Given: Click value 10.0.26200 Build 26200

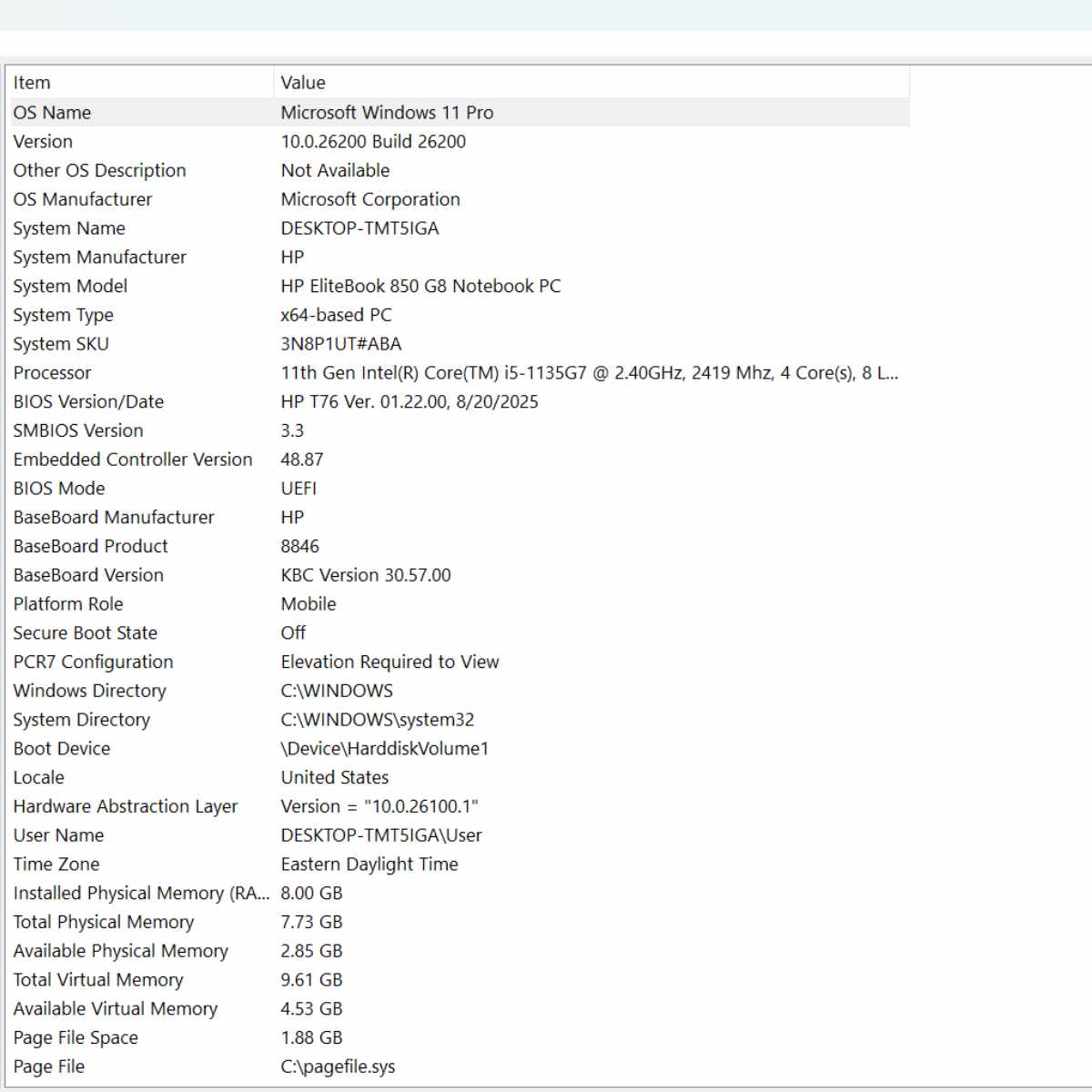Looking at the screenshot, I should point(373,142).
